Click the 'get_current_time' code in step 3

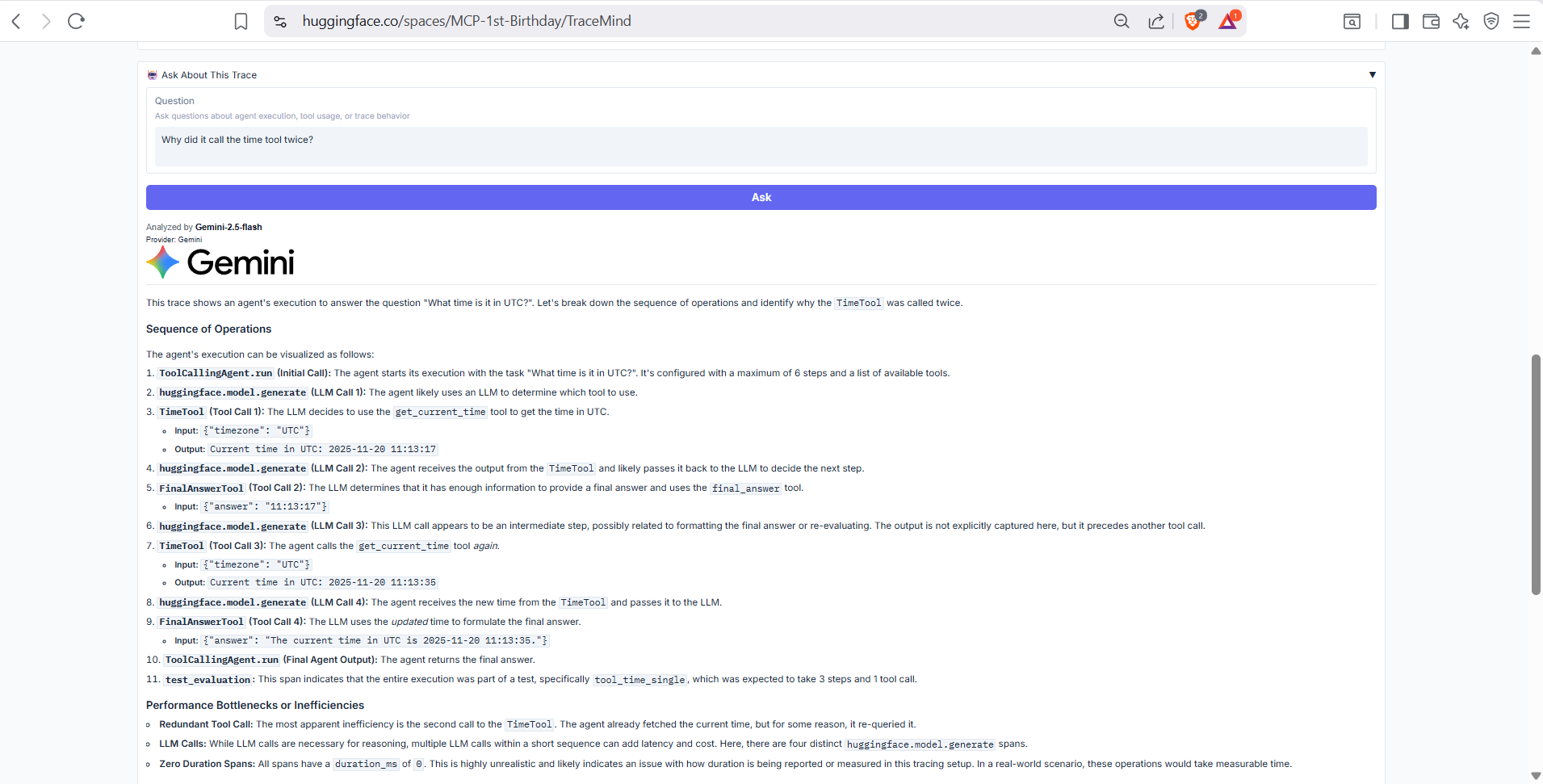click(x=440, y=412)
